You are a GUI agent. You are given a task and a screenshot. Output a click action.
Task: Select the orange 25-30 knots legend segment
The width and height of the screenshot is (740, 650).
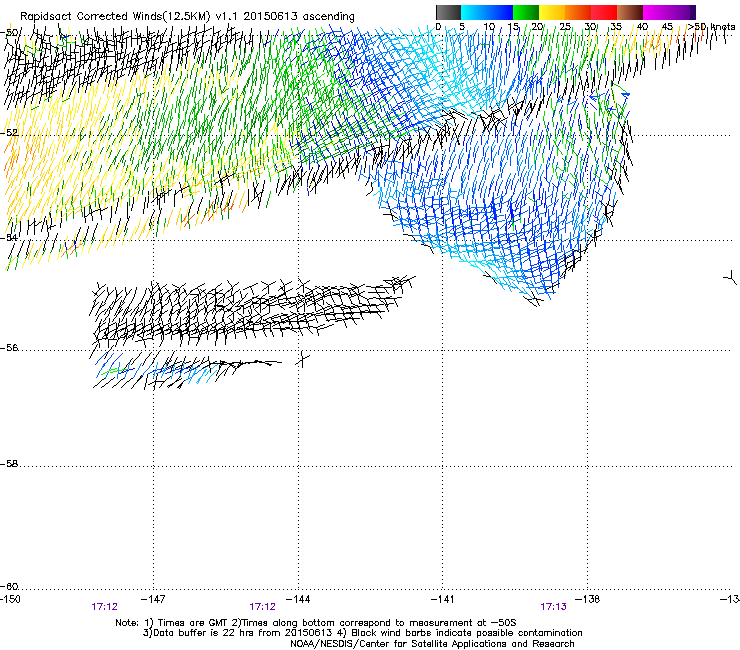pyautogui.click(x=578, y=12)
